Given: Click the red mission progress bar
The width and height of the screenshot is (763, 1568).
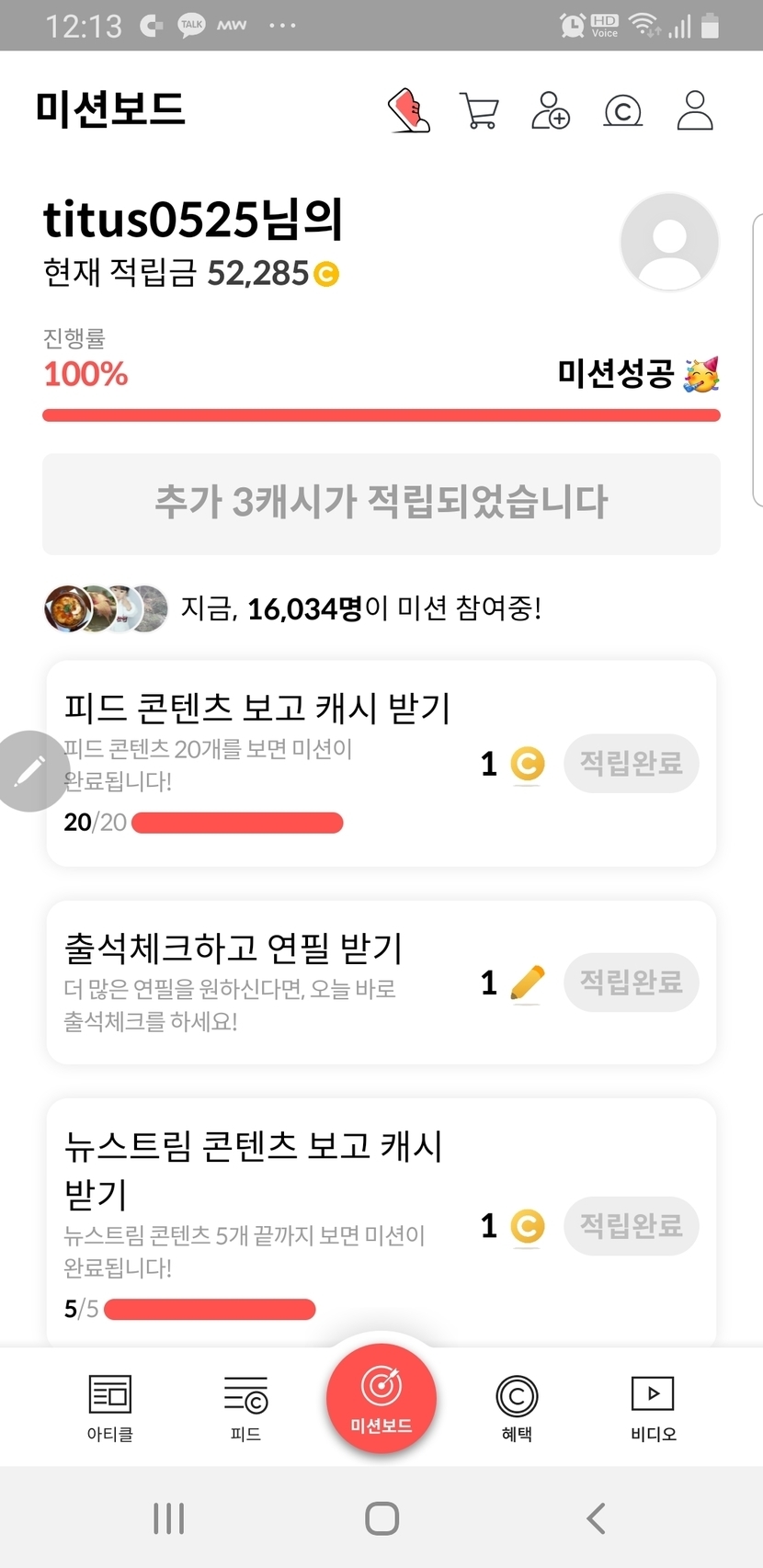Looking at the screenshot, I should pos(381,415).
